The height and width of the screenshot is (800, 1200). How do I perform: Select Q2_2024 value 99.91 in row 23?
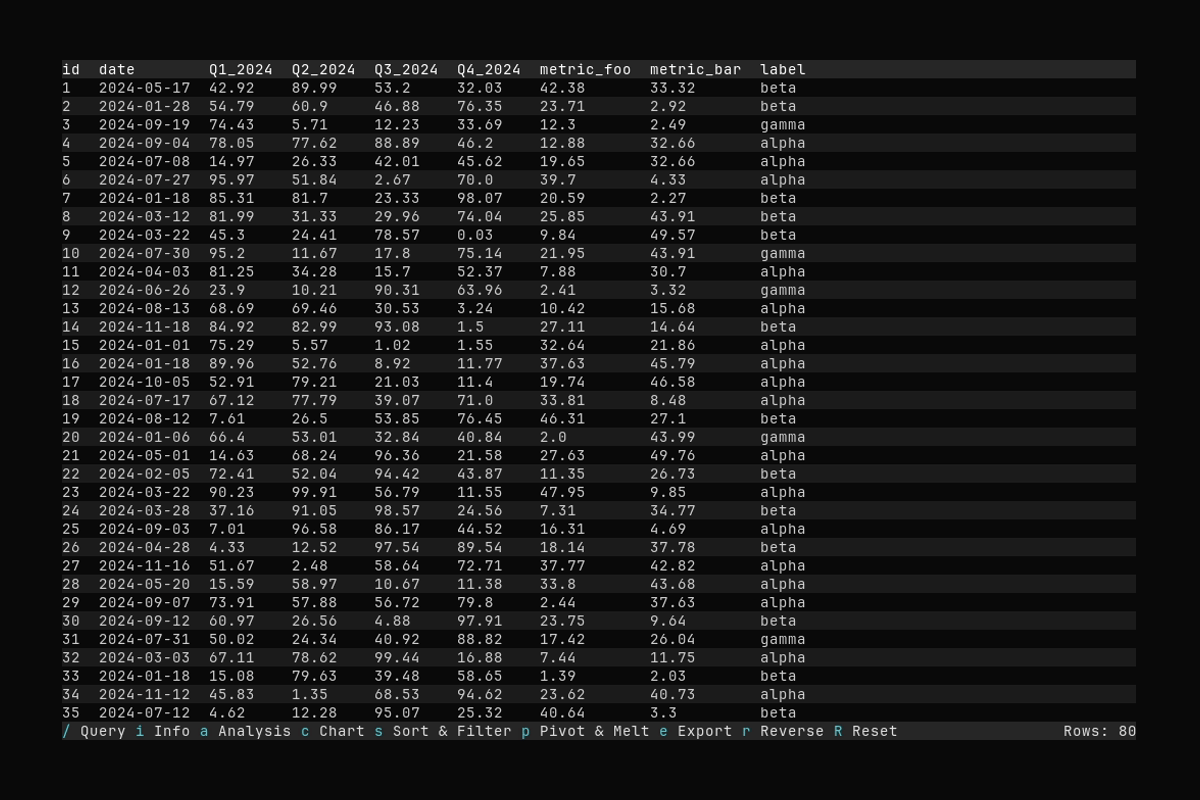click(x=314, y=492)
